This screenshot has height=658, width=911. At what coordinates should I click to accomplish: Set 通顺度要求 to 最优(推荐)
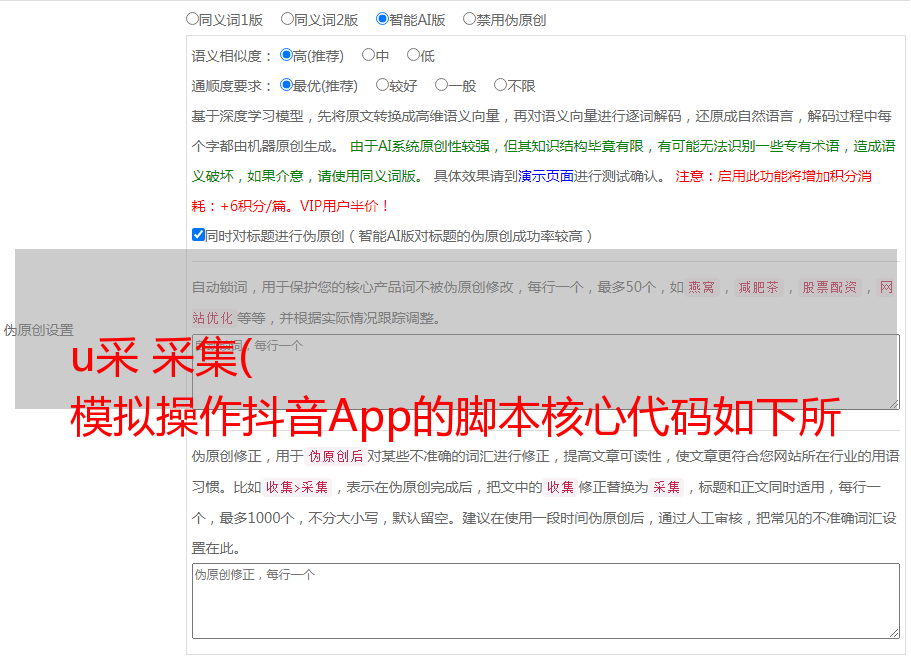[286, 85]
